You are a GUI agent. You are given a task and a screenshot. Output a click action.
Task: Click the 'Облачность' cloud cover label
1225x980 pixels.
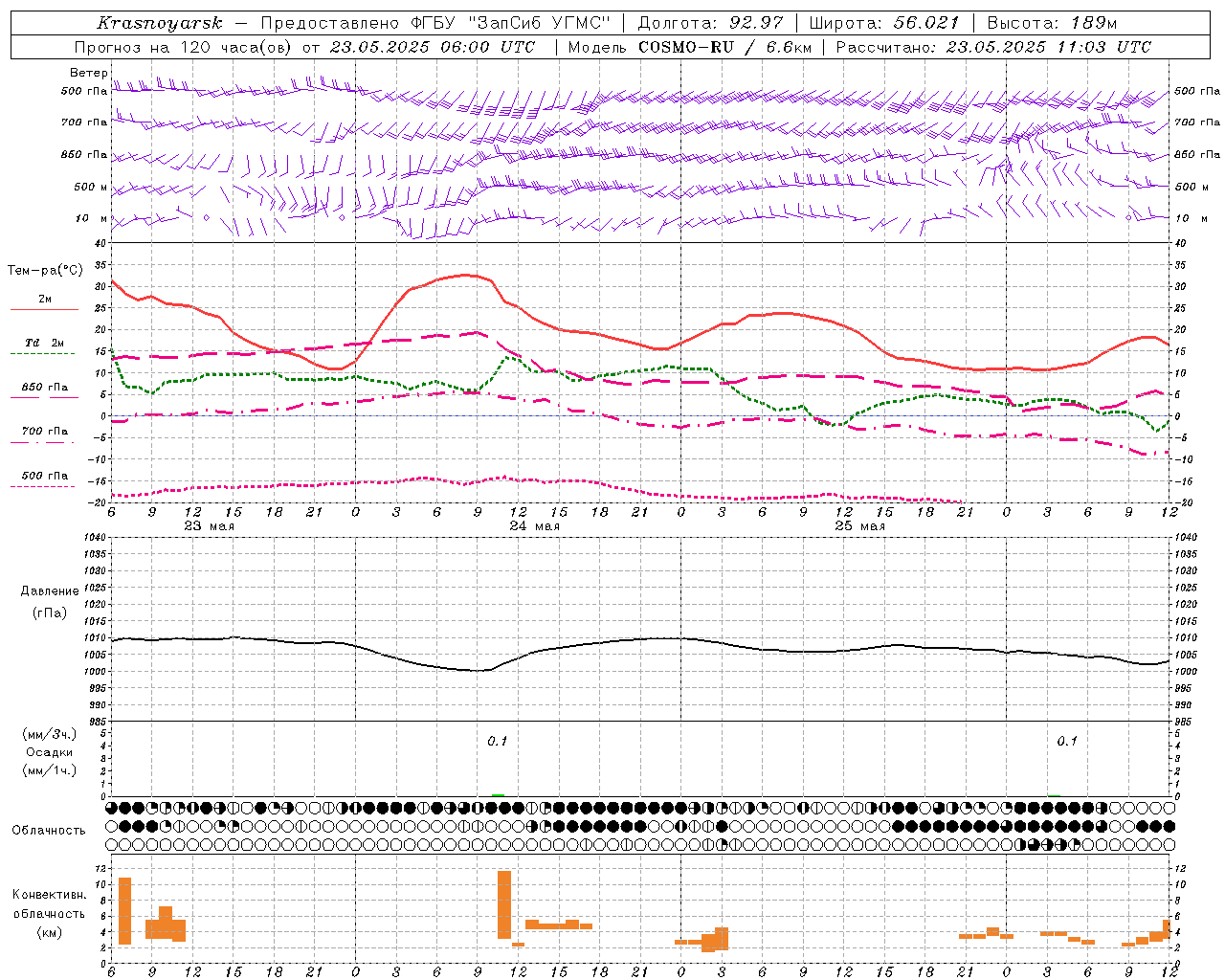click(x=49, y=830)
